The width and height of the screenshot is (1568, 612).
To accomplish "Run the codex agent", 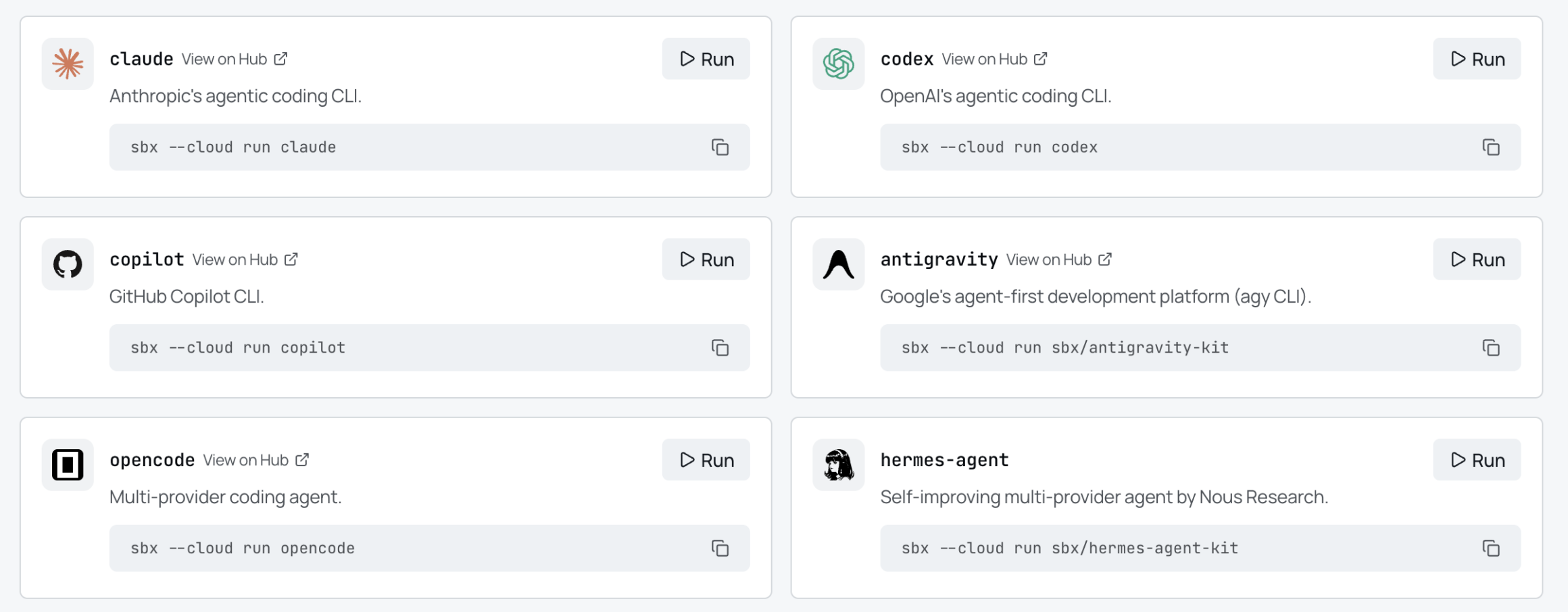I will (x=1477, y=59).
